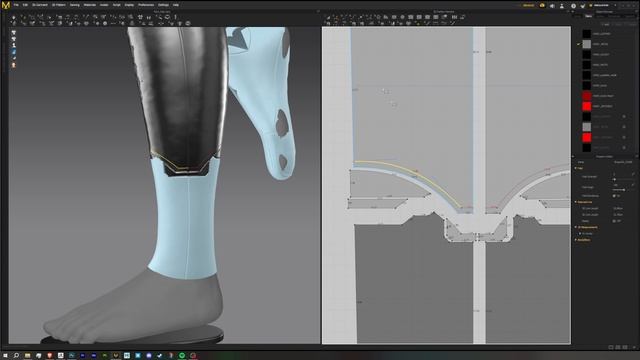Viewport: 640px width, 360px height.
Task: Open the Windows Start menu
Action: (5, 356)
